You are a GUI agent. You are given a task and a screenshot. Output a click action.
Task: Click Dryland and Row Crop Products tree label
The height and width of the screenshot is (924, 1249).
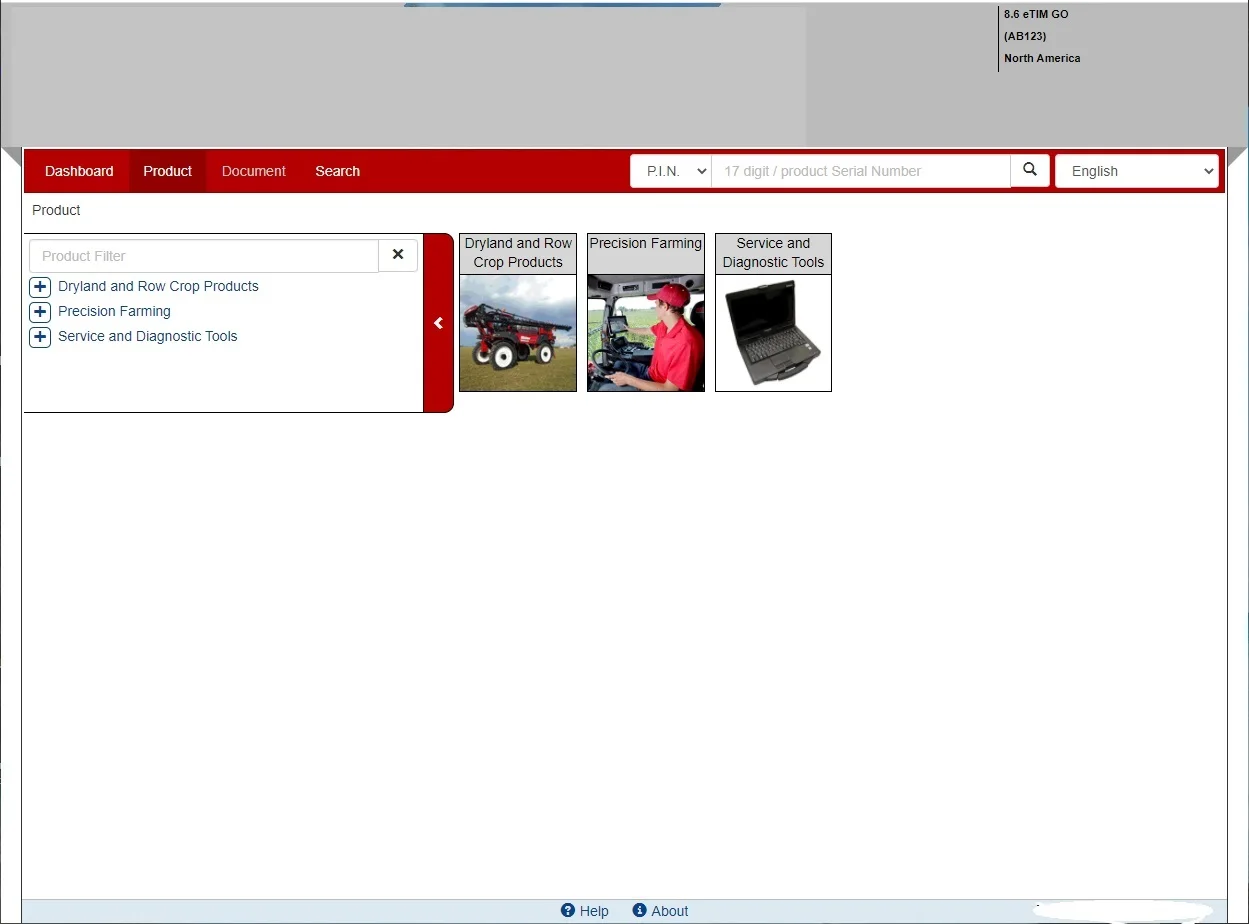tap(158, 286)
